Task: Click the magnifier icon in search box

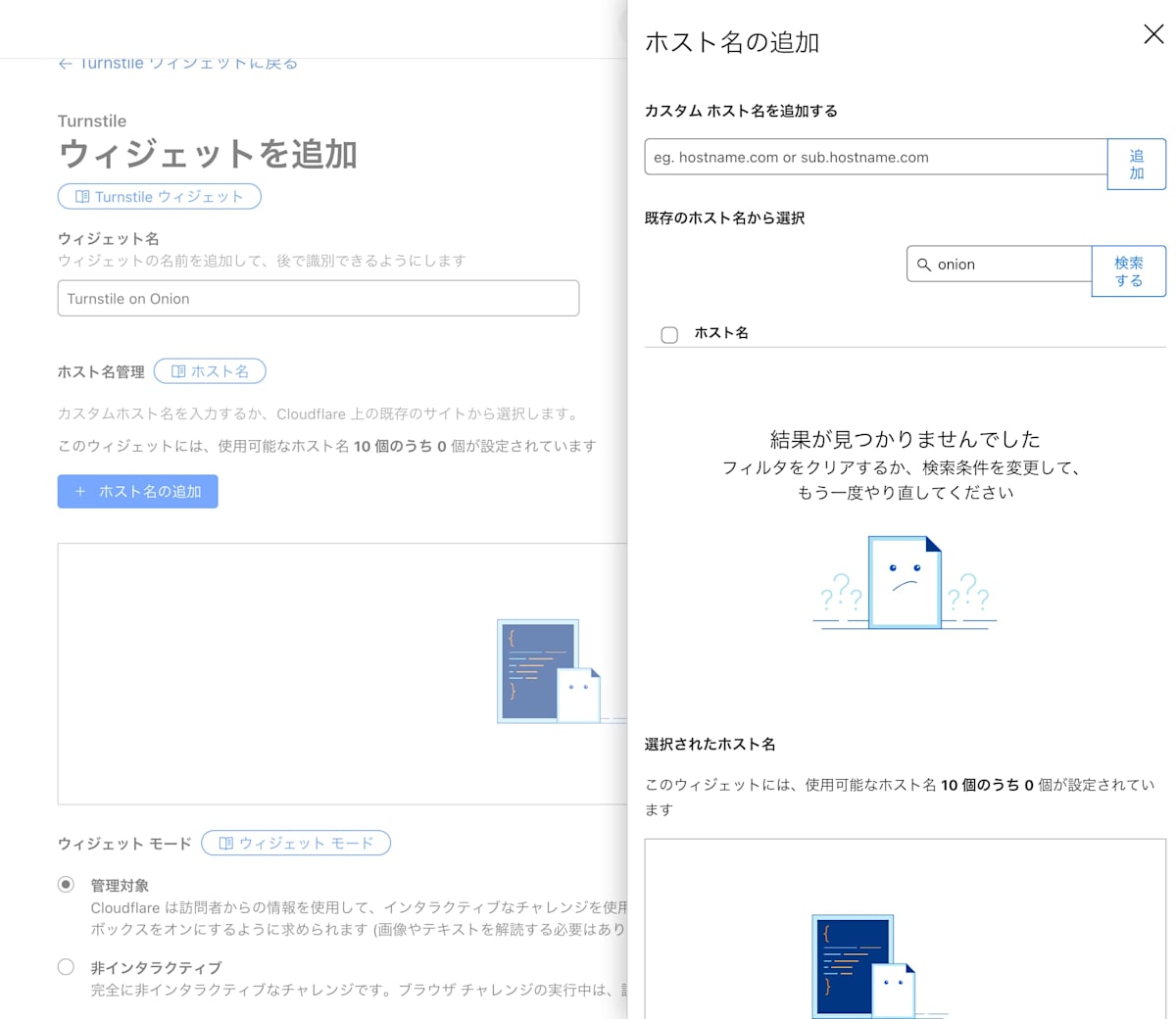Action: [923, 265]
